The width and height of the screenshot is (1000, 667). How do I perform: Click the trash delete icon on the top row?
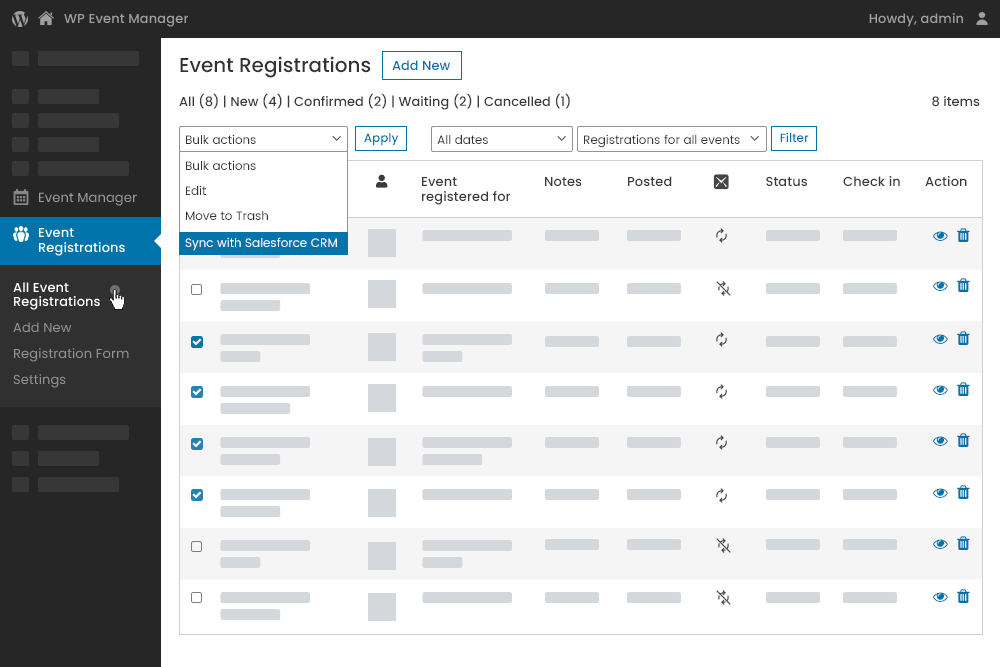(963, 236)
